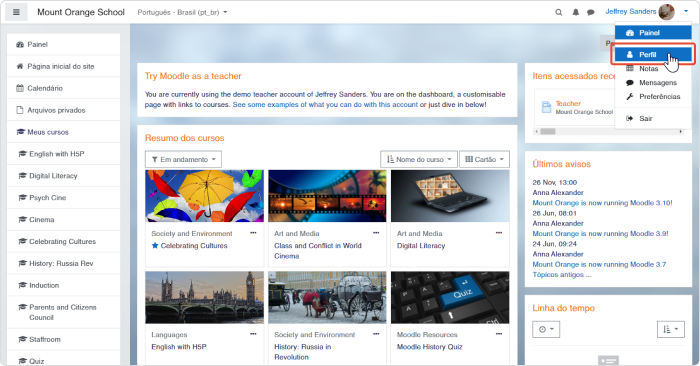Expand the Português - Brasil language dropdown

[x=182, y=12]
